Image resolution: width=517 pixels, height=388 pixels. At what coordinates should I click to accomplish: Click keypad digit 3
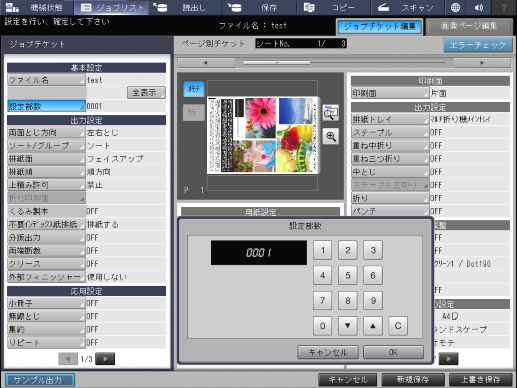point(373,250)
